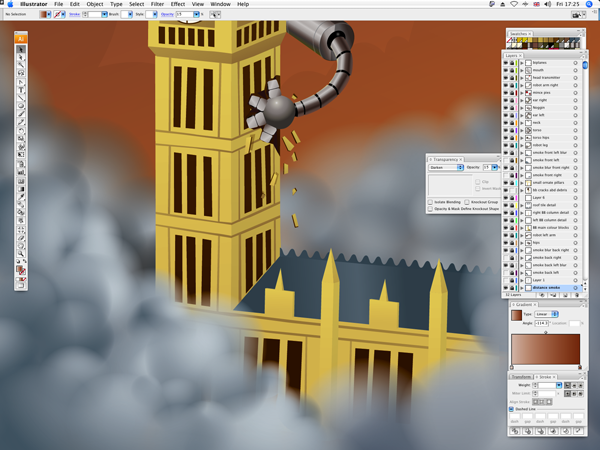
Task: Click the Layers panel scrollbar thumb
Action: coord(585,65)
